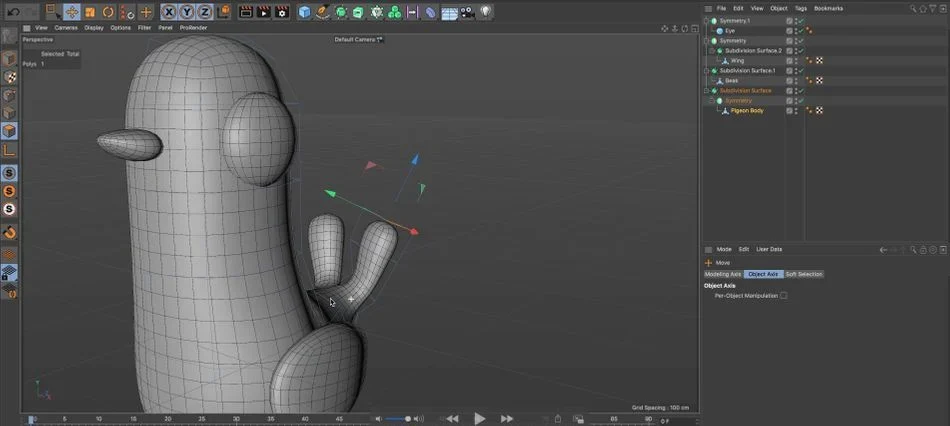The image size is (950, 426).
Task: Open the ProRender menu
Action: click(193, 28)
